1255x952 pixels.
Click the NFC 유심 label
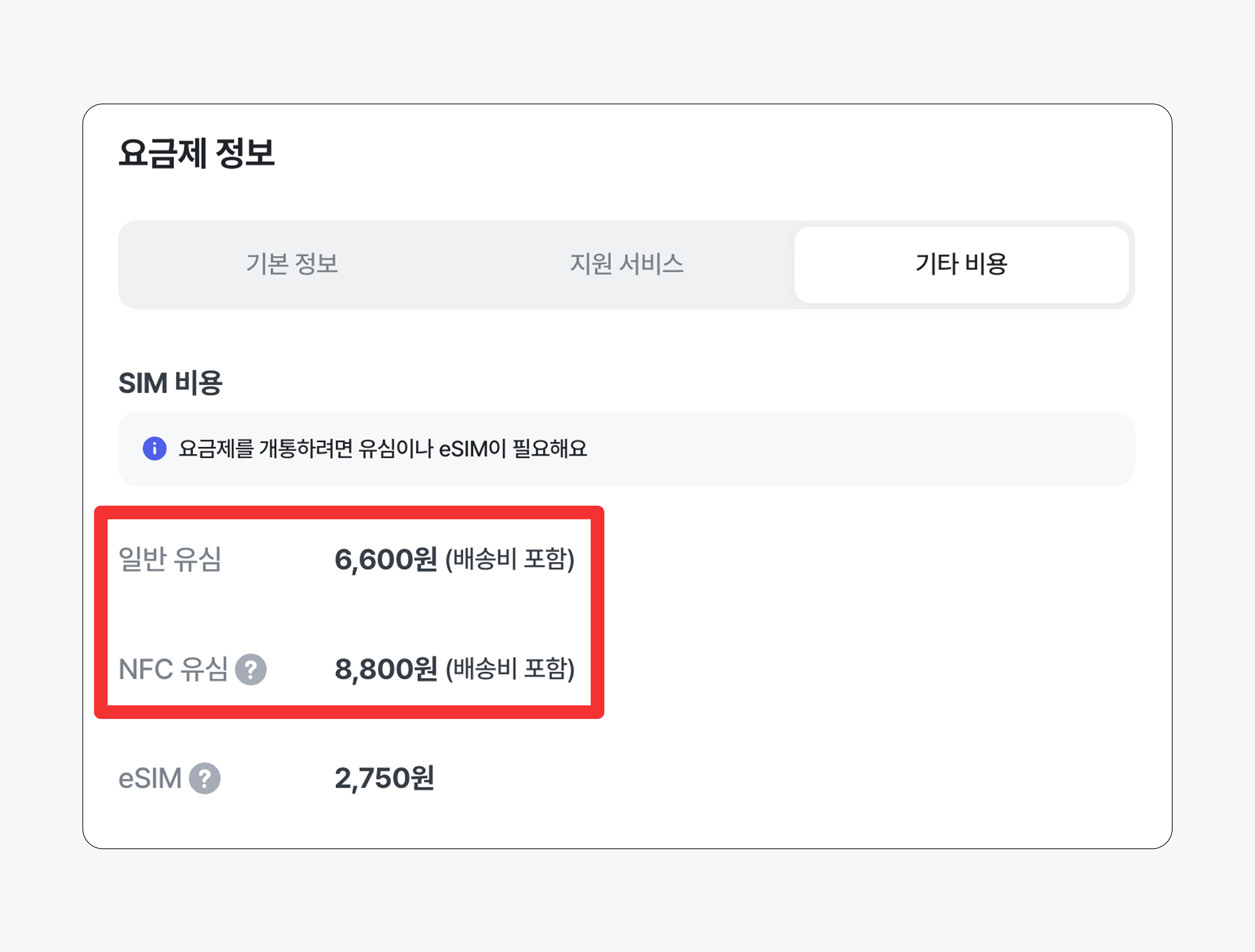pos(173,670)
